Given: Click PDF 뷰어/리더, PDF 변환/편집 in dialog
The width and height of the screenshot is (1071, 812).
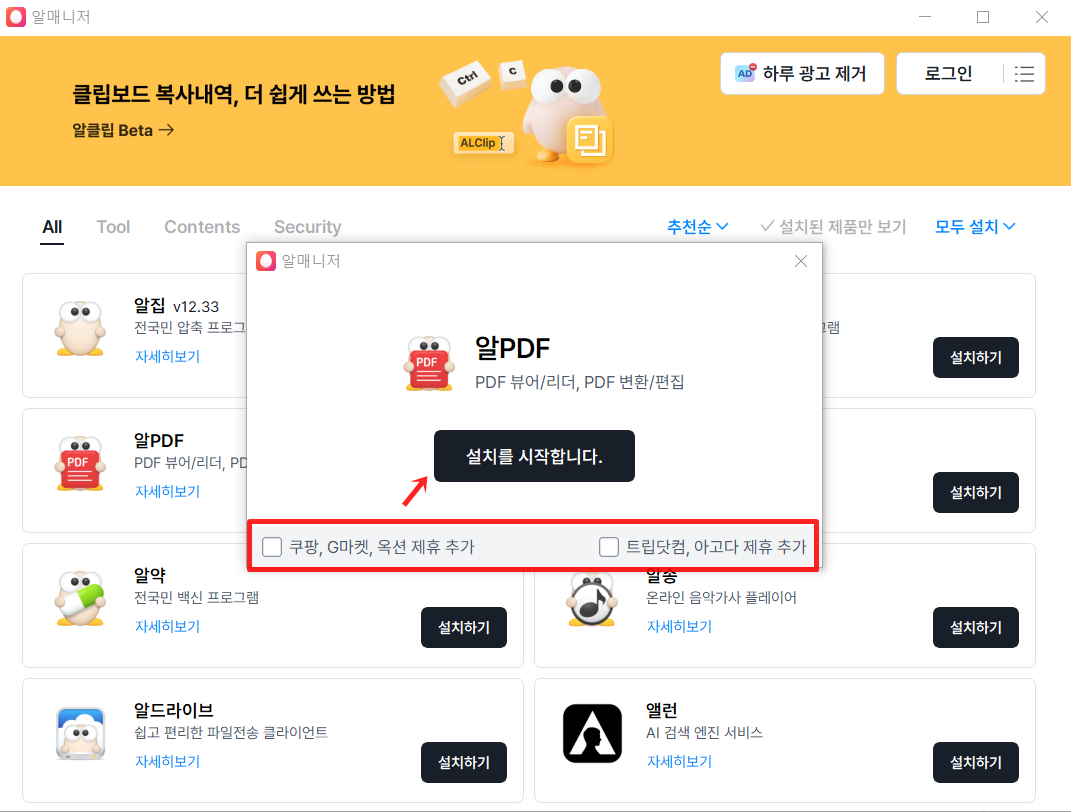Looking at the screenshot, I should (x=579, y=382).
